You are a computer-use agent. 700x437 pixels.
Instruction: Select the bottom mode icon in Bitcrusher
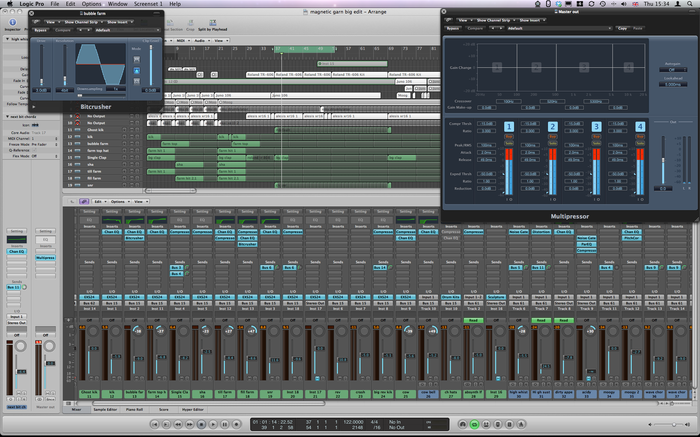(137, 81)
